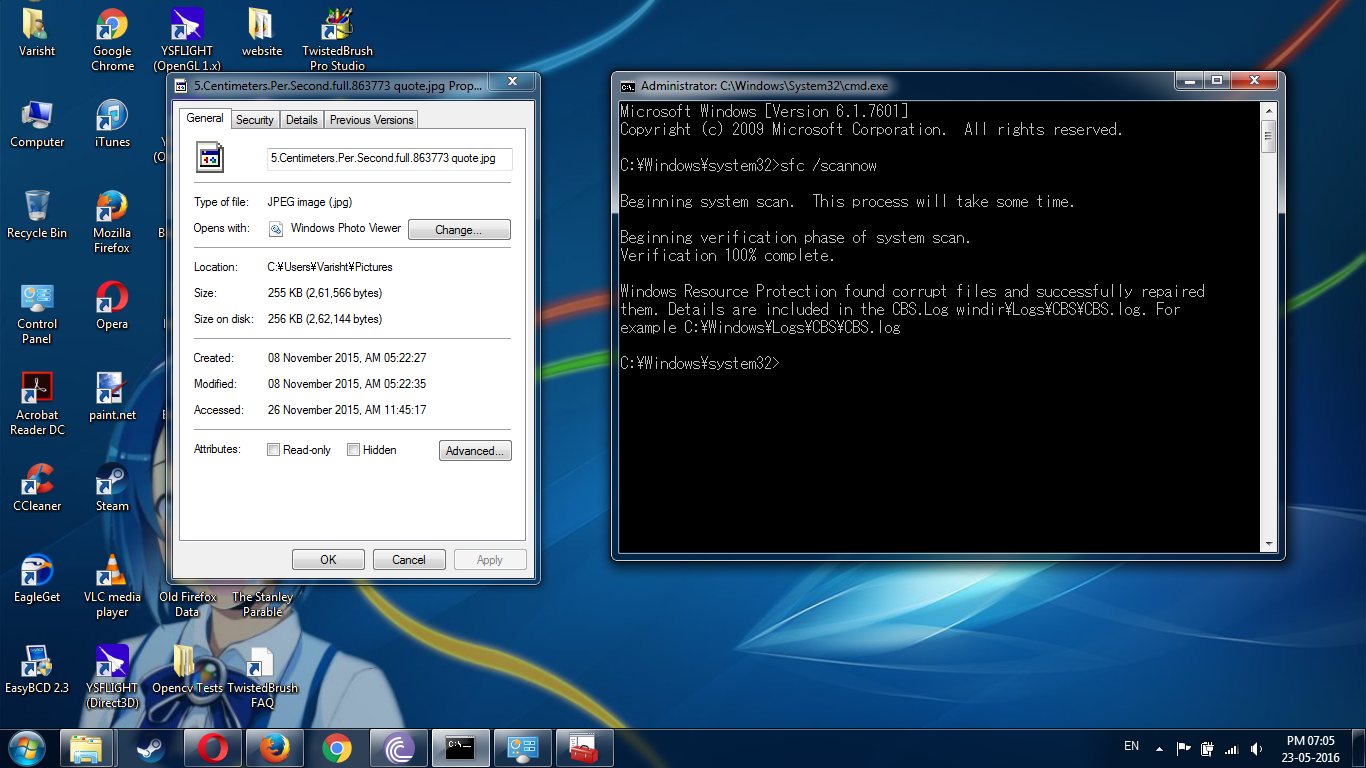Select the VLC media player desktop icon
This screenshot has height=768, width=1366.
[x=112, y=586]
